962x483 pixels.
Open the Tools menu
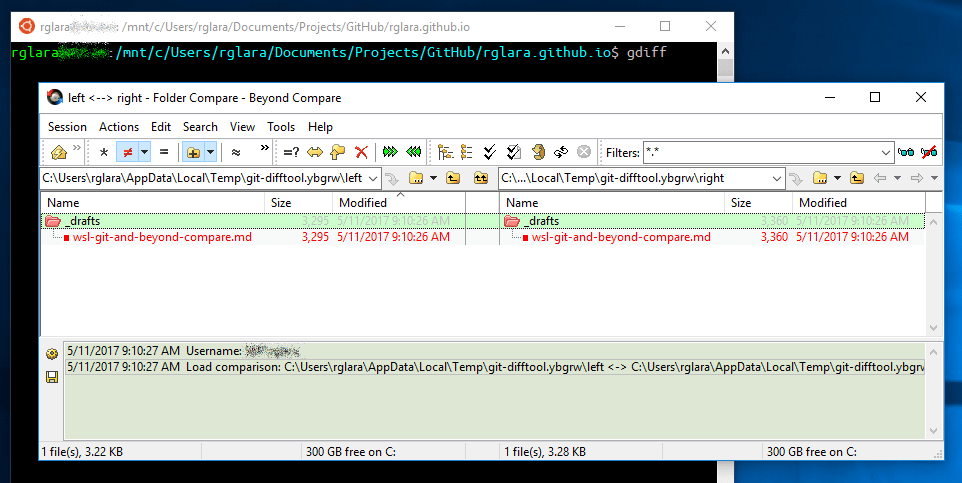pyautogui.click(x=281, y=127)
